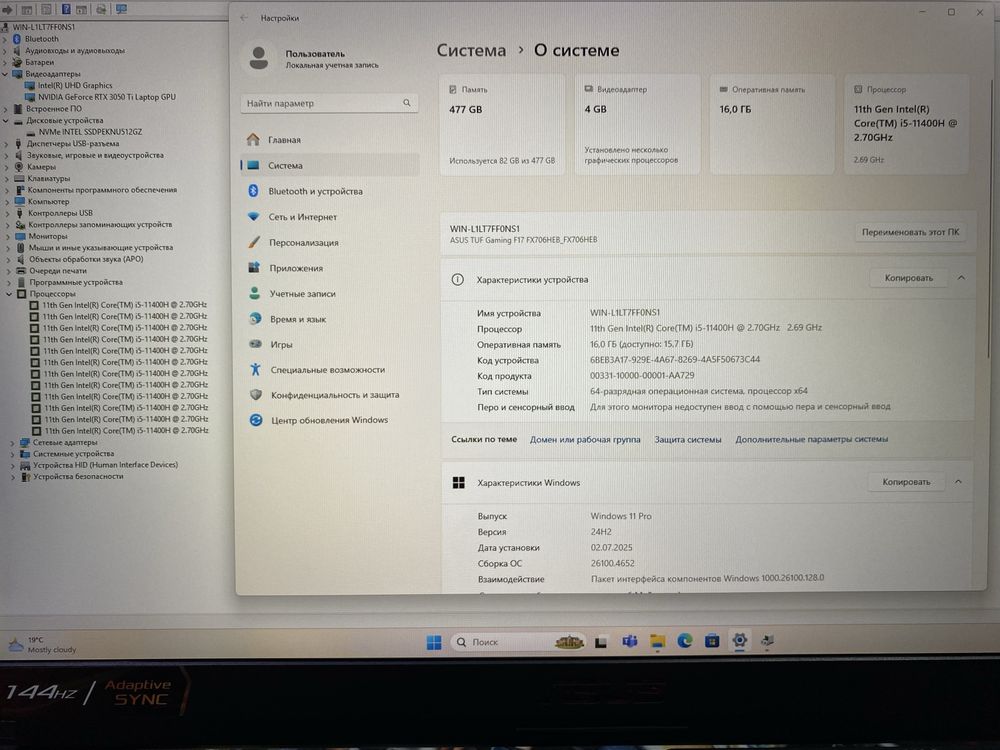
Task: Select NVIDIA GeForce RTX 3050 Ti Laptop GPU
Action: click(107, 97)
